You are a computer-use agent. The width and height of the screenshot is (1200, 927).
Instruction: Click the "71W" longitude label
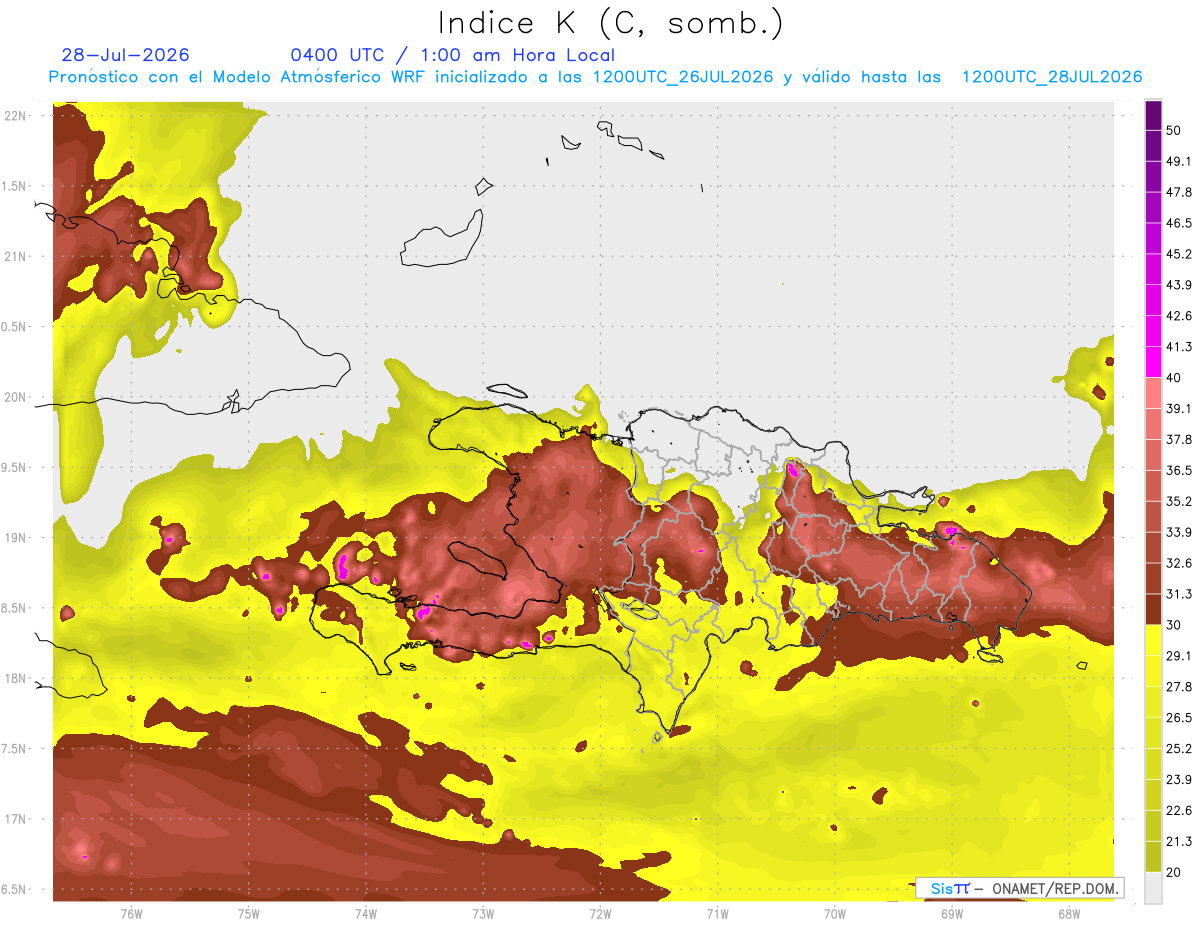(717, 914)
